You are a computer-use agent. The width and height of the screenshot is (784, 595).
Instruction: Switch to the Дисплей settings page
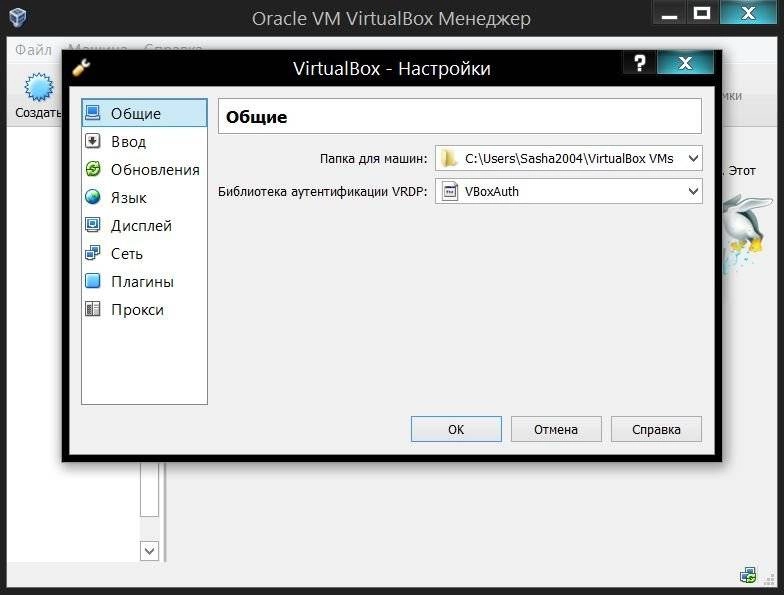click(144, 225)
